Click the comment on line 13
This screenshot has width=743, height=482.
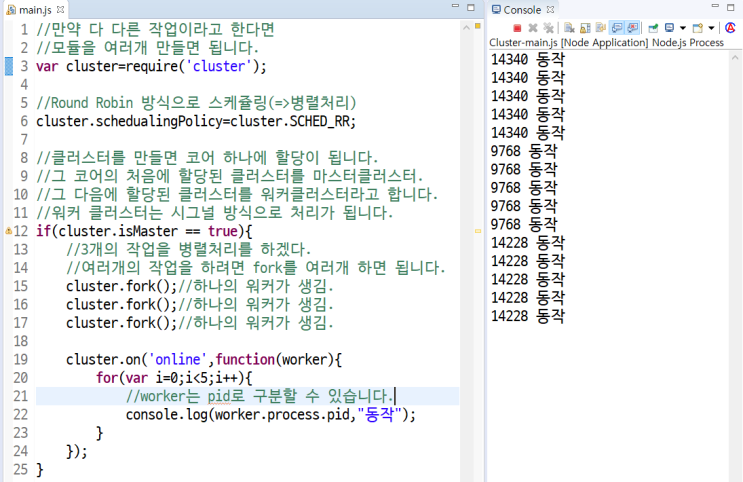click(x=189, y=249)
